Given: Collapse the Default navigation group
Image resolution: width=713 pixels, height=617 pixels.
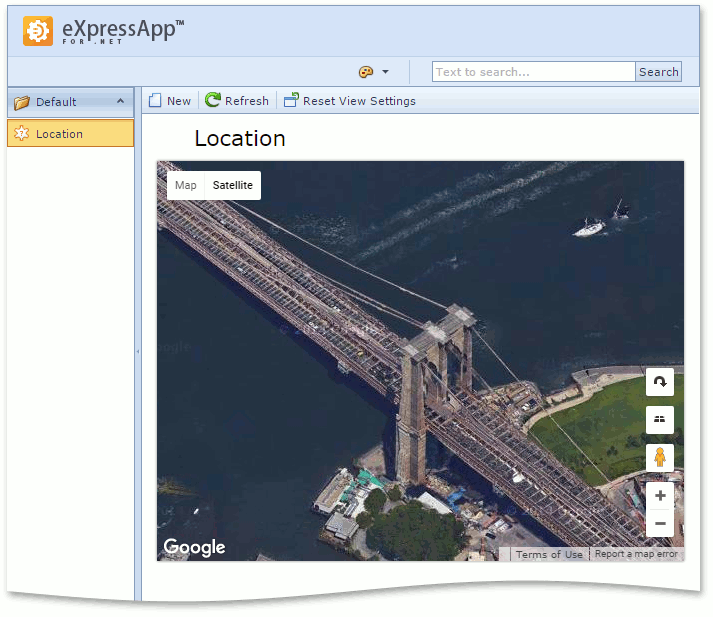Looking at the screenshot, I should tap(121, 101).
